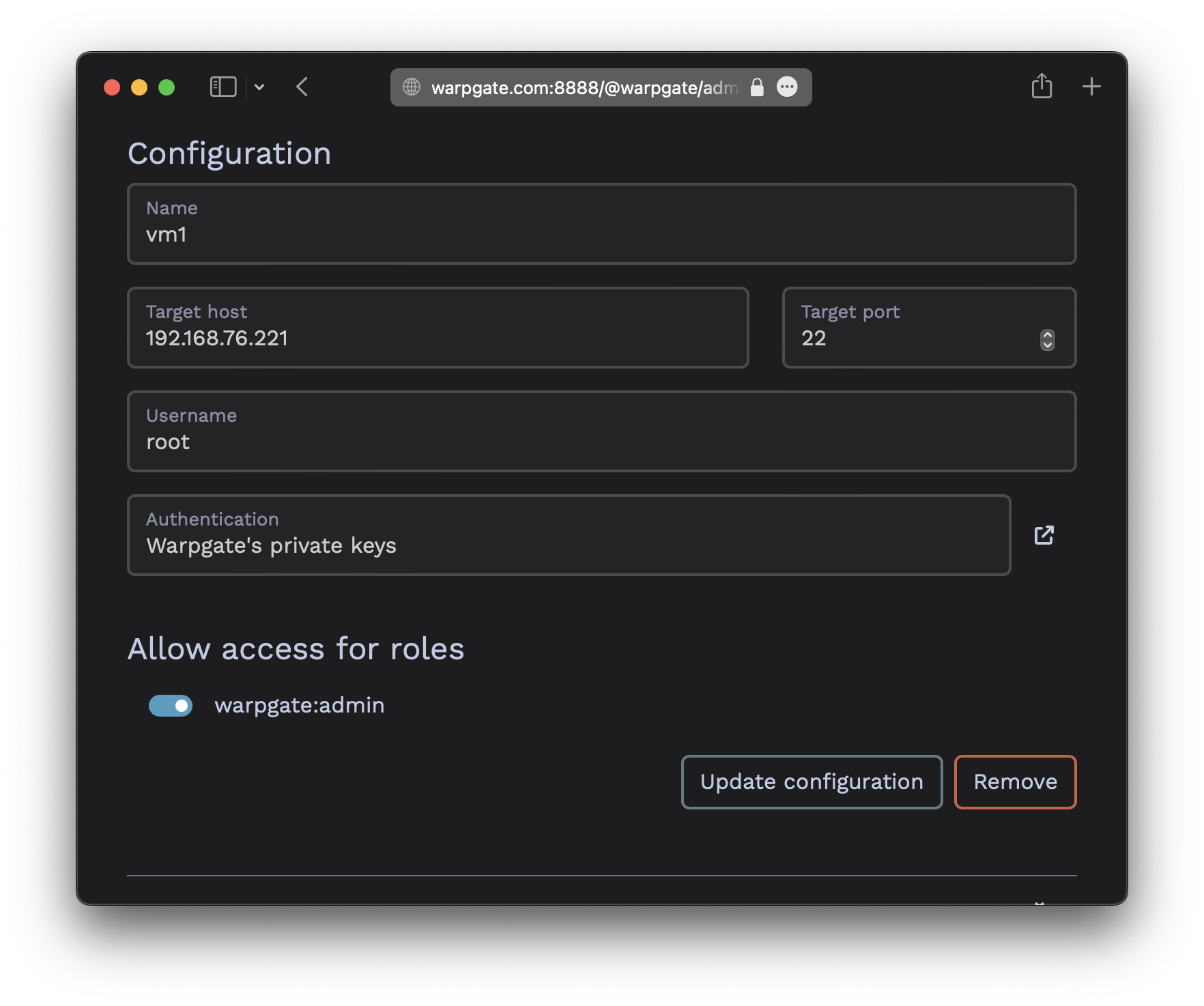1204x1006 pixels.
Task: Click the Username field containing root
Action: [x=601, y=431]
